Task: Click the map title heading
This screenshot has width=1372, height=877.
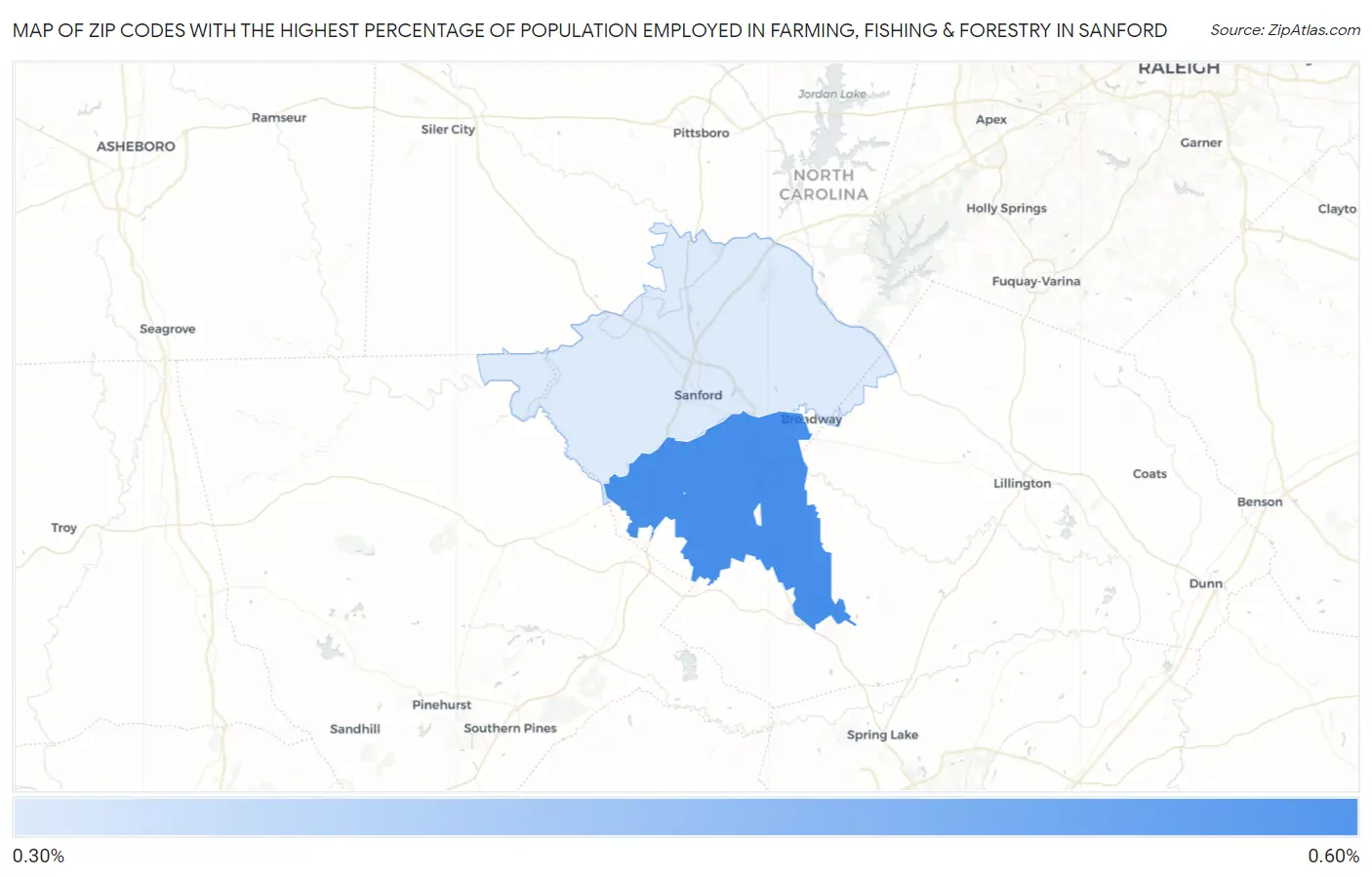Action: pos(589,30)
